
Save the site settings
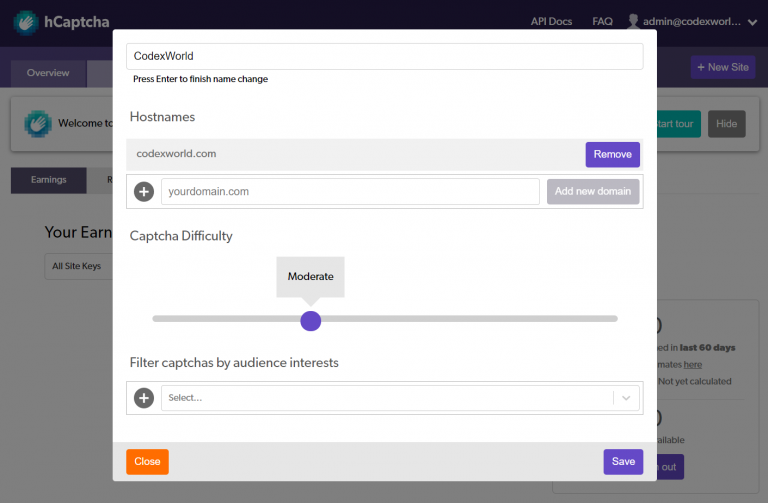623,461
